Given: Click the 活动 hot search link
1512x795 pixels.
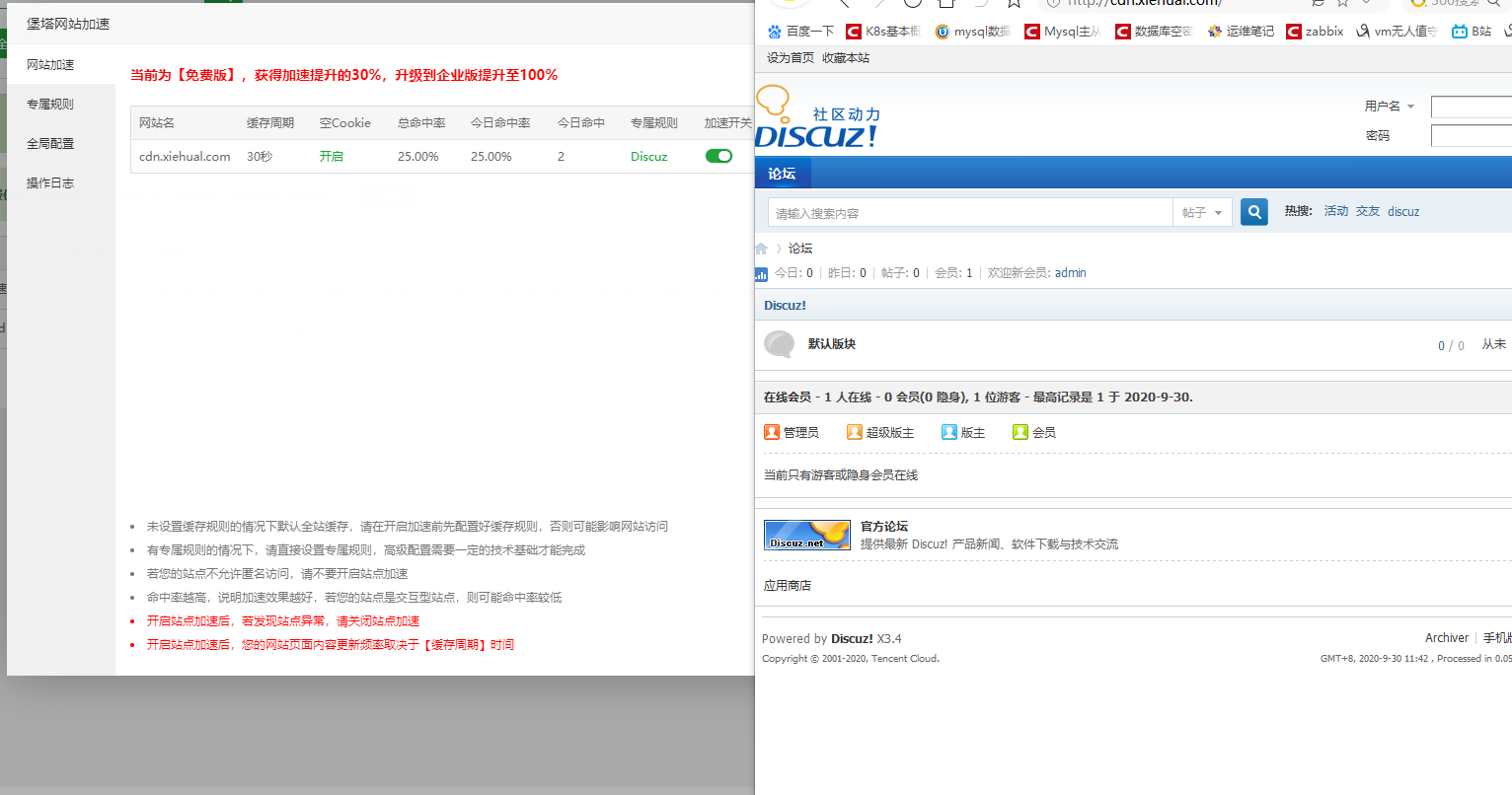Looking at the screenshot, I should 1336,212.
